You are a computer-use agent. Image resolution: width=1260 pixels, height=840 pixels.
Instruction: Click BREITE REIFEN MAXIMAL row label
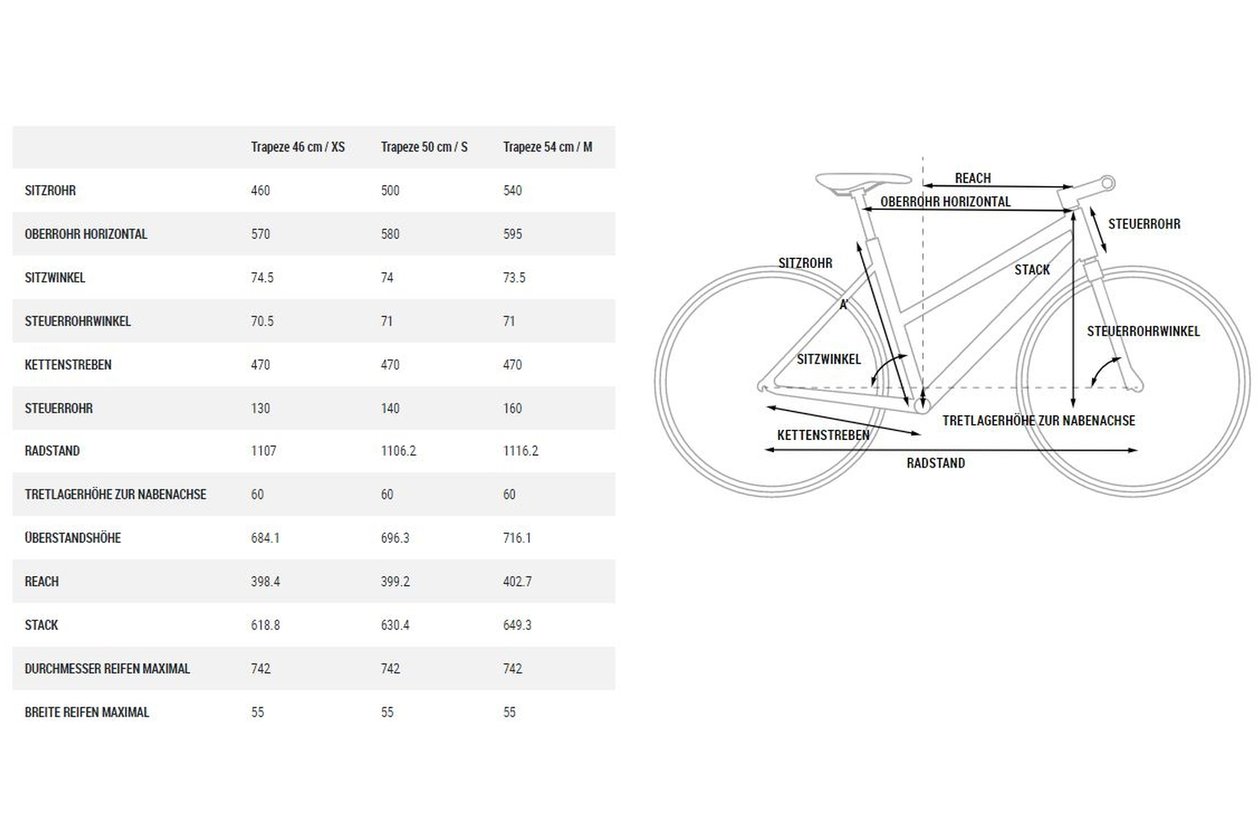87,712
